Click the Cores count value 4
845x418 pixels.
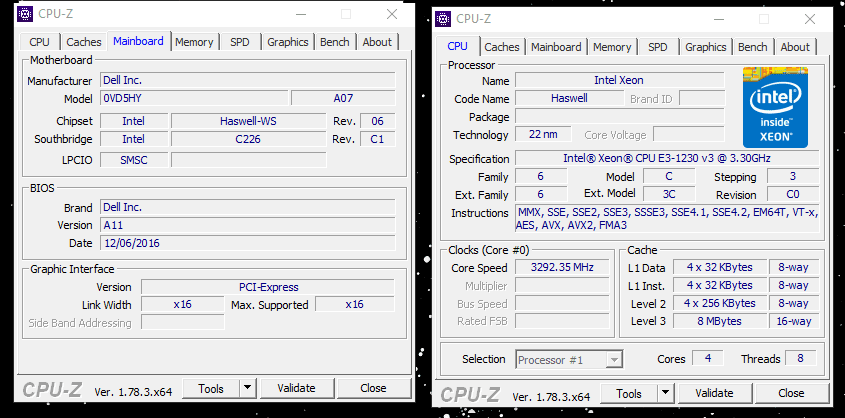pyautogui.click(x=708, y=359)
